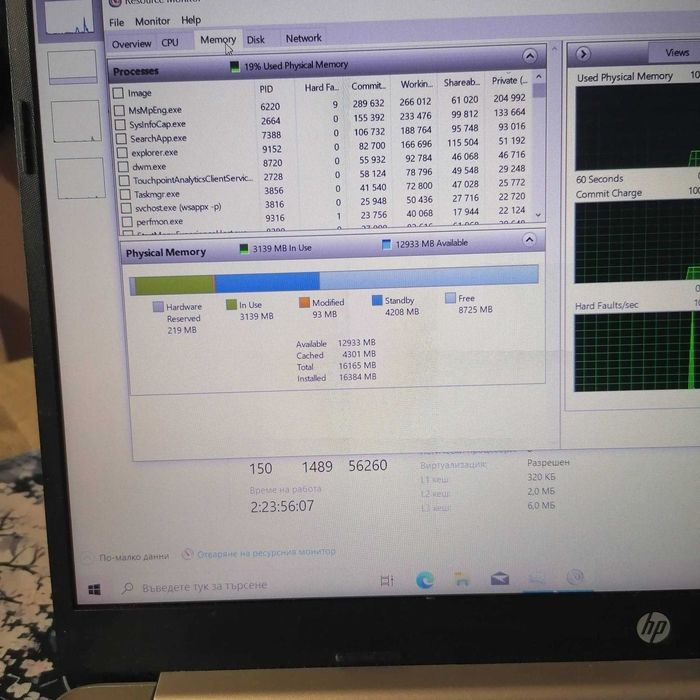Open the Help menu

(x=191, y=20)
